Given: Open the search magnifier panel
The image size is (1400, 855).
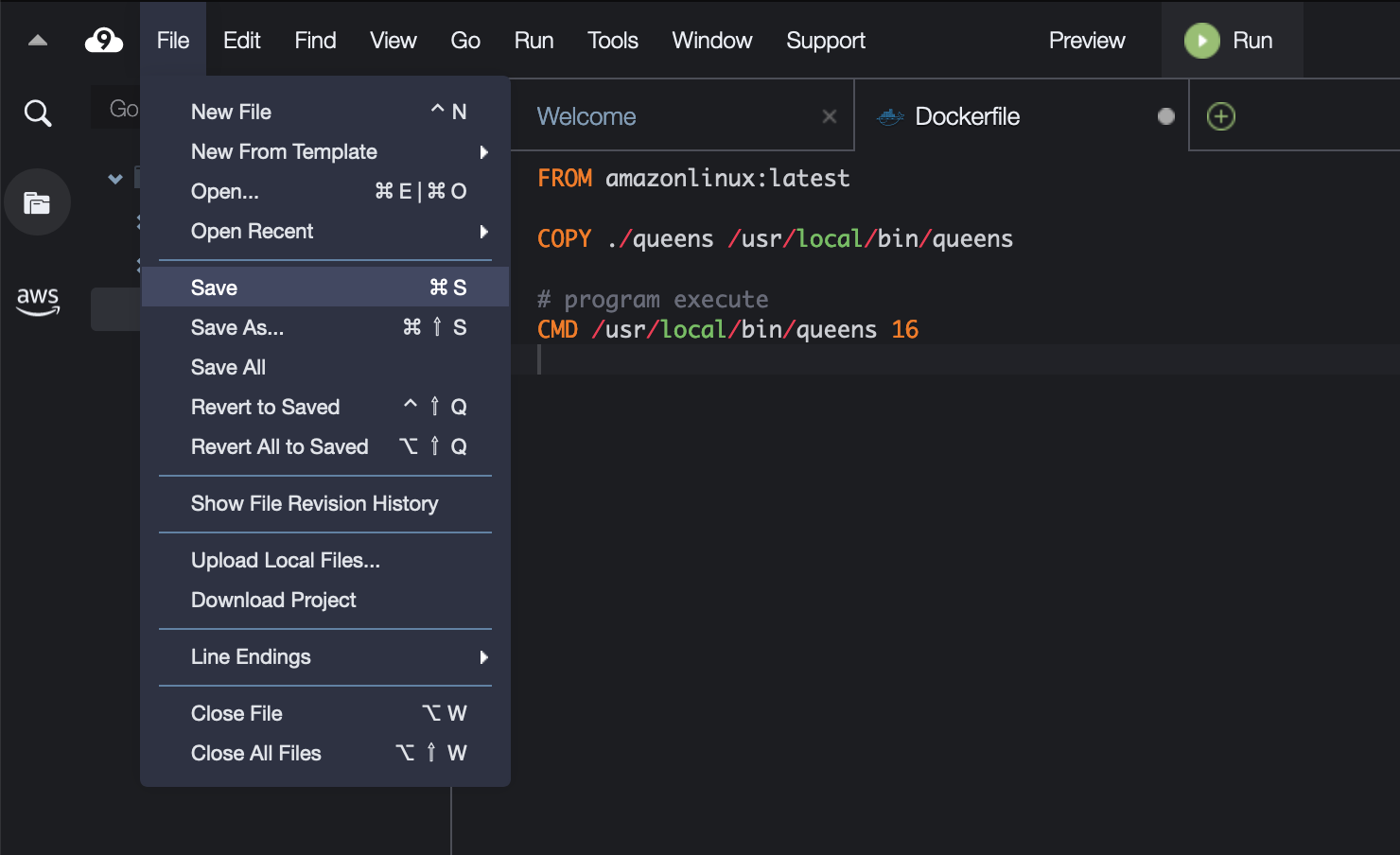Looking at the screenshot, I should click(x=38, y=113).
